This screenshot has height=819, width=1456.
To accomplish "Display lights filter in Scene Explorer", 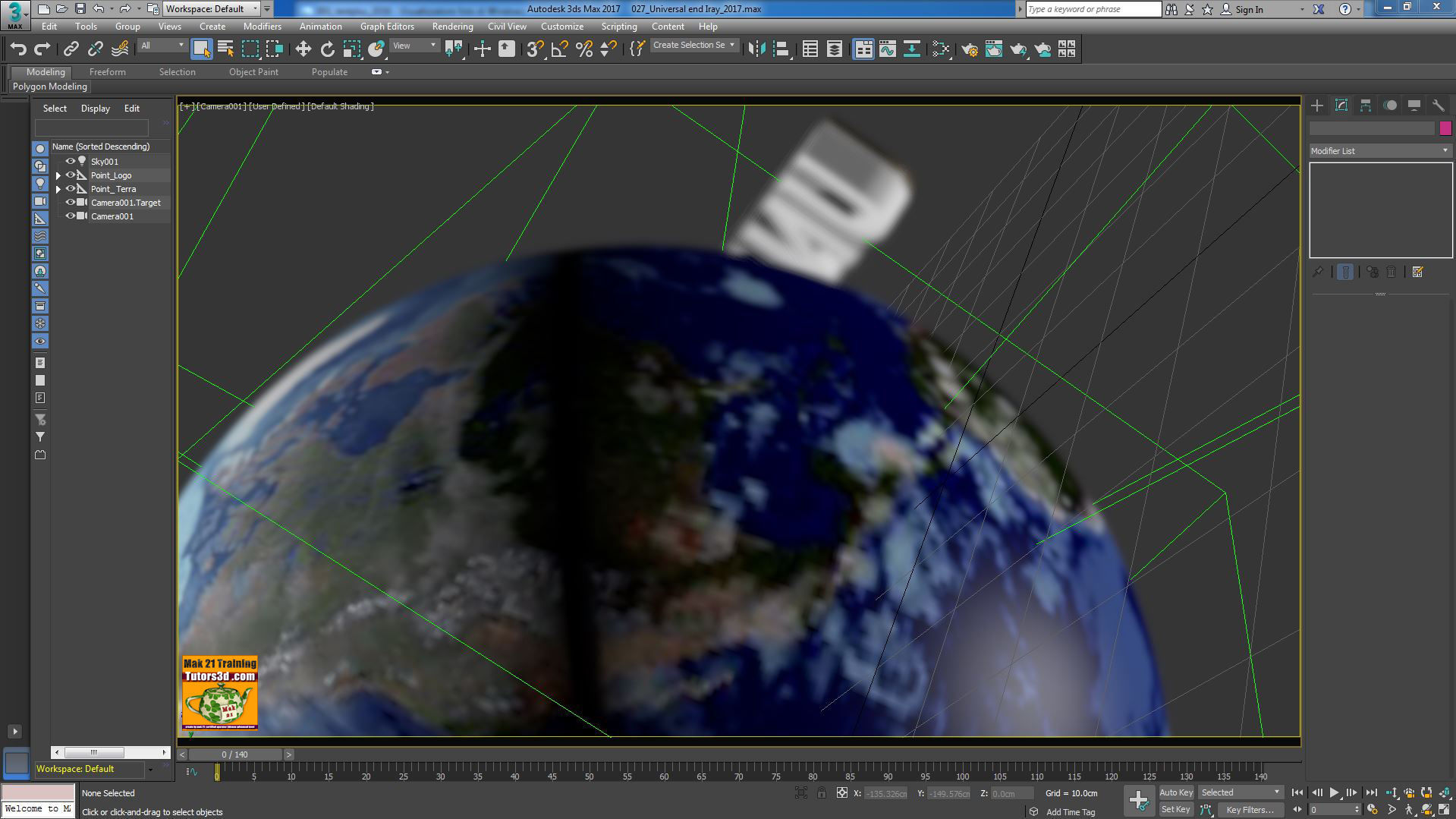I will tap(40, 184).
